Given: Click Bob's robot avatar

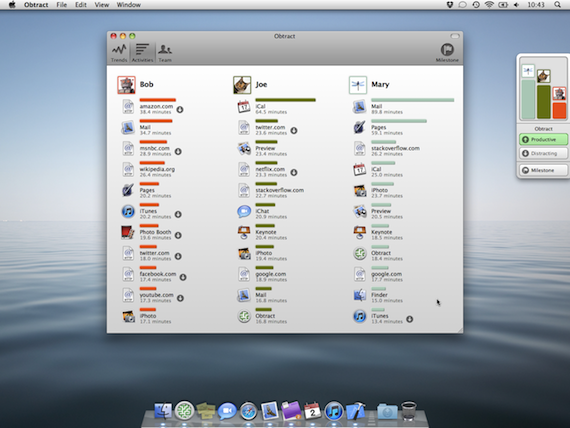Looking at the screenshot, I should click(x=126, y=85).
